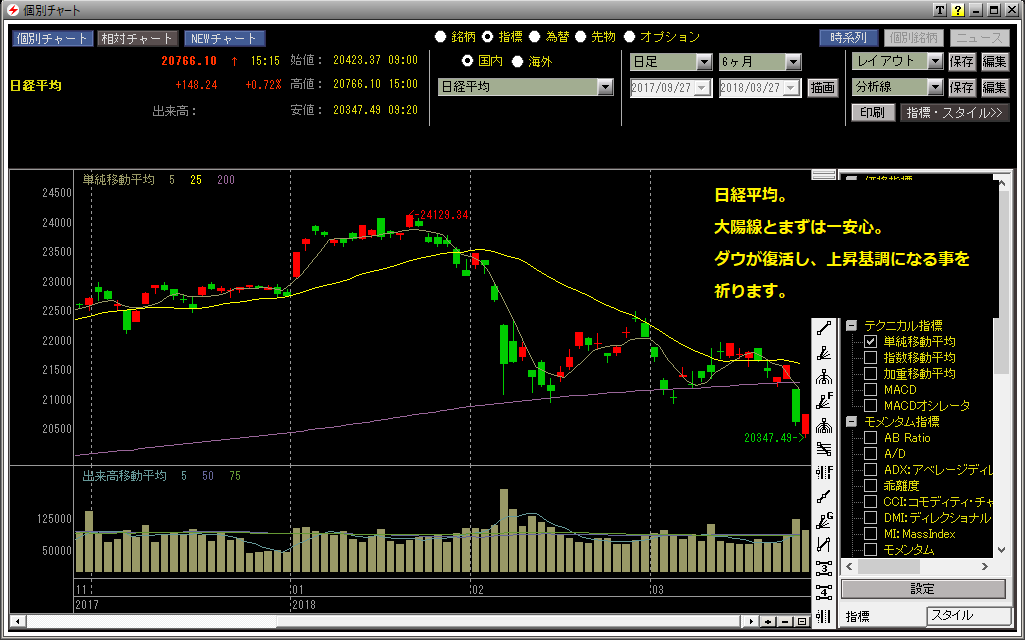Check the 乖離度 indicator

pos(870,486)
